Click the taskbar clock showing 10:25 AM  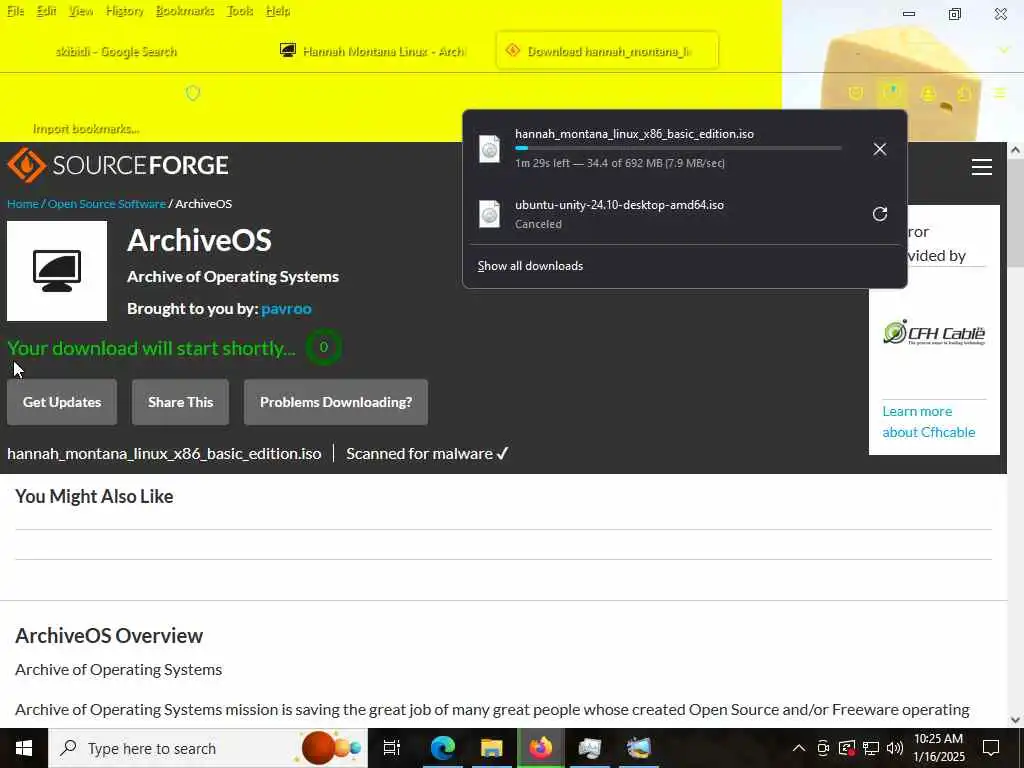pyautogui.click(x=938, y=748)
